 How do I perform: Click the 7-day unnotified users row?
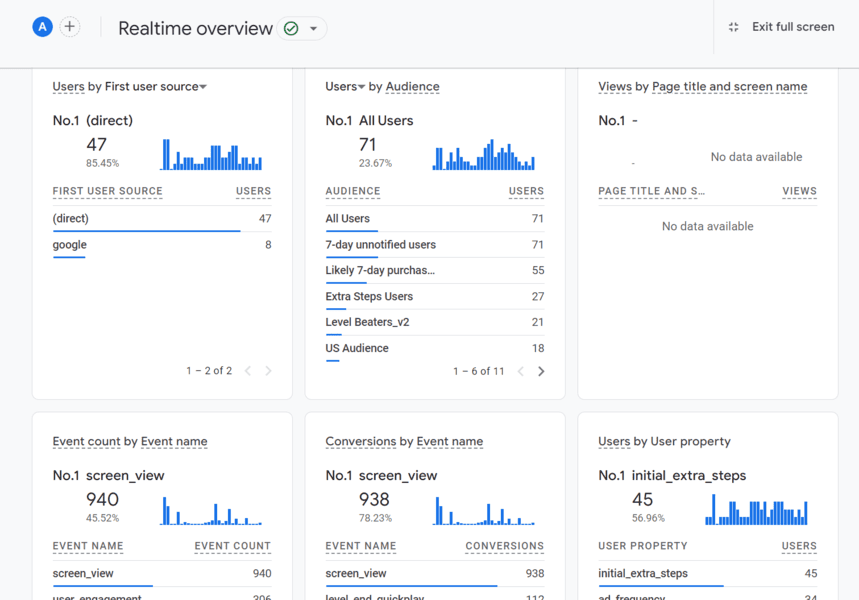(x=434, y=245)
